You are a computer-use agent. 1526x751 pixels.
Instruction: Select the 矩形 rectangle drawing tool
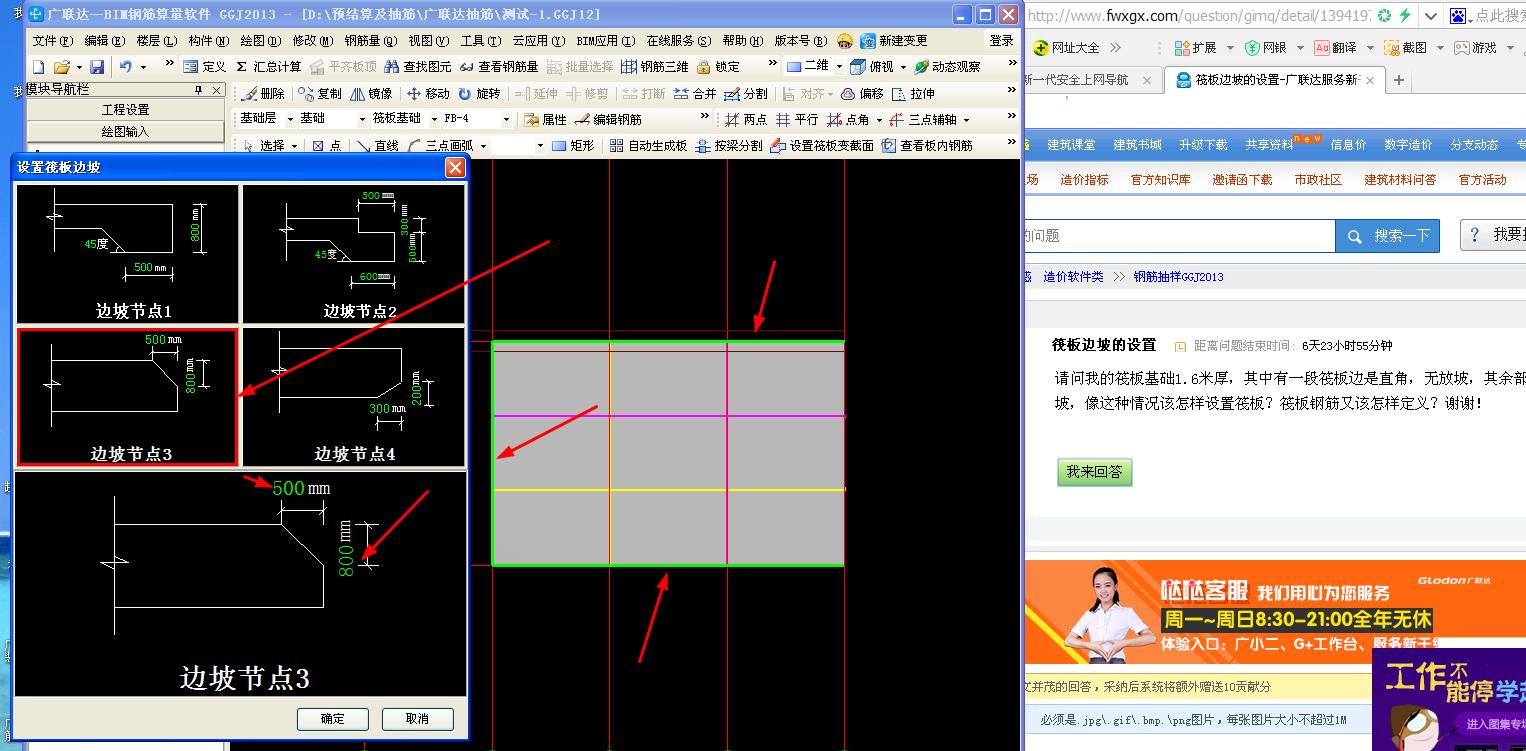573,146
